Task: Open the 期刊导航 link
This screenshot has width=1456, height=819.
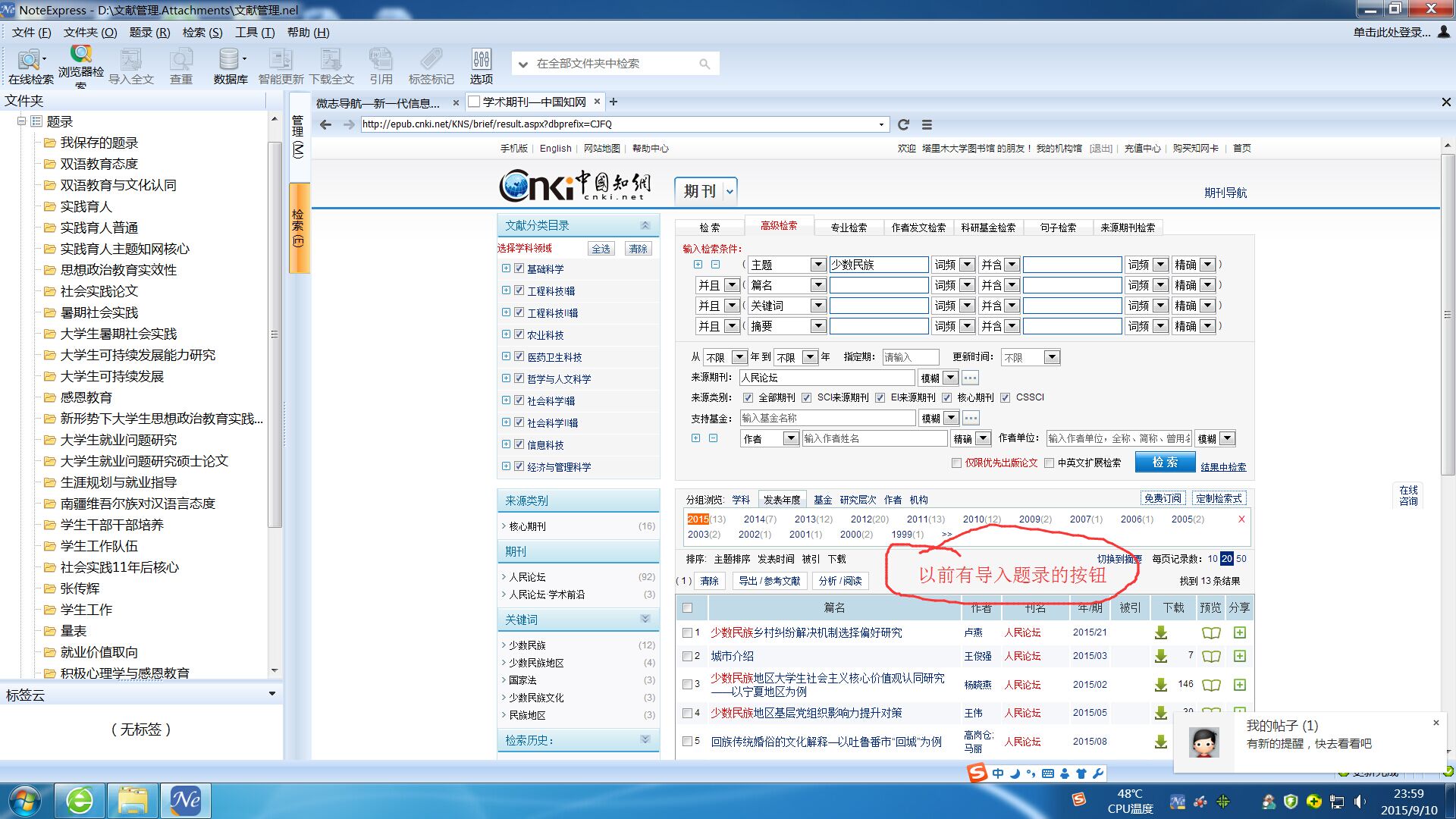Action: 1225,193
